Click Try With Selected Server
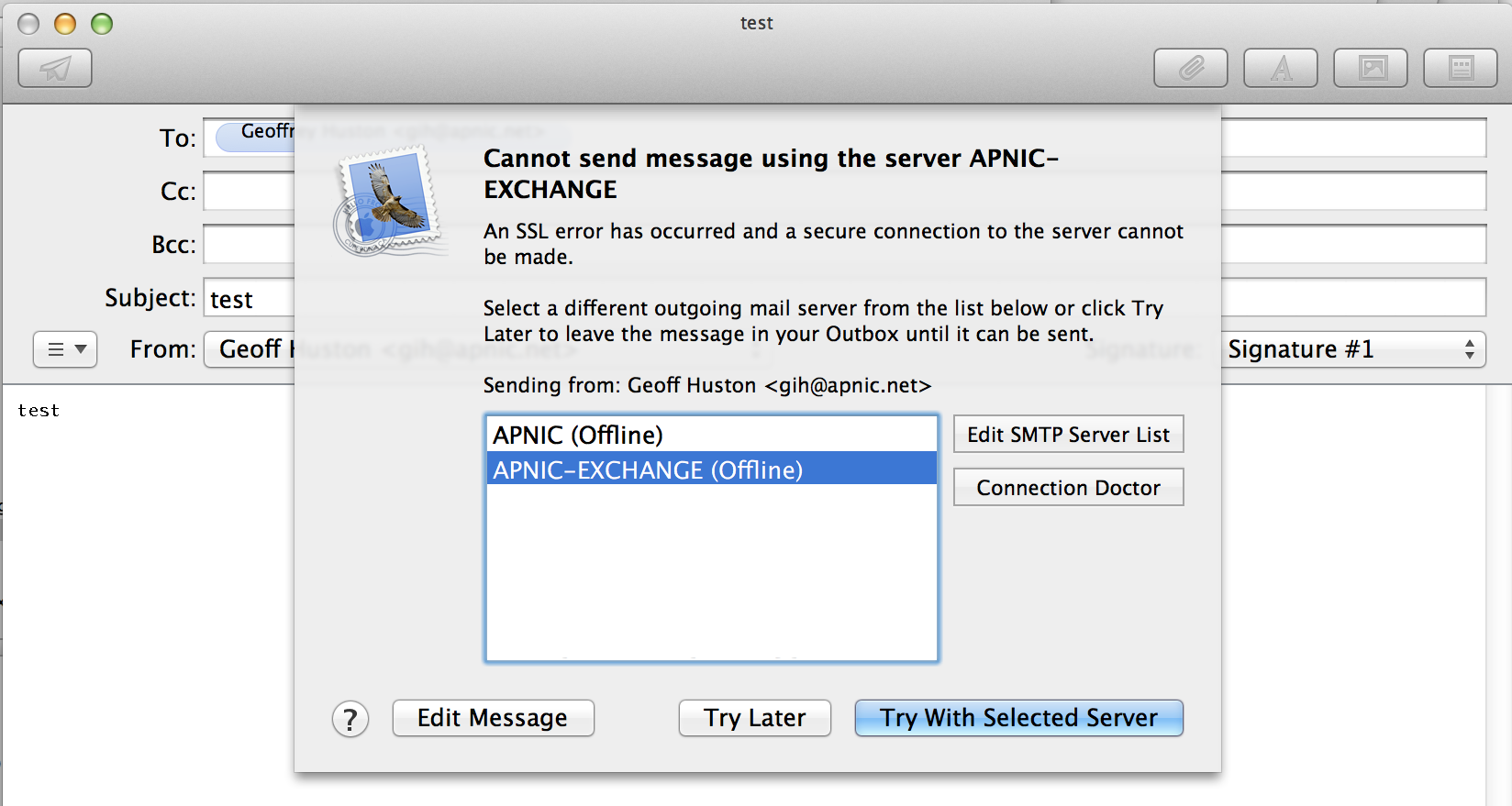This screenshot has height=806, width=1512. point(1018,718)
